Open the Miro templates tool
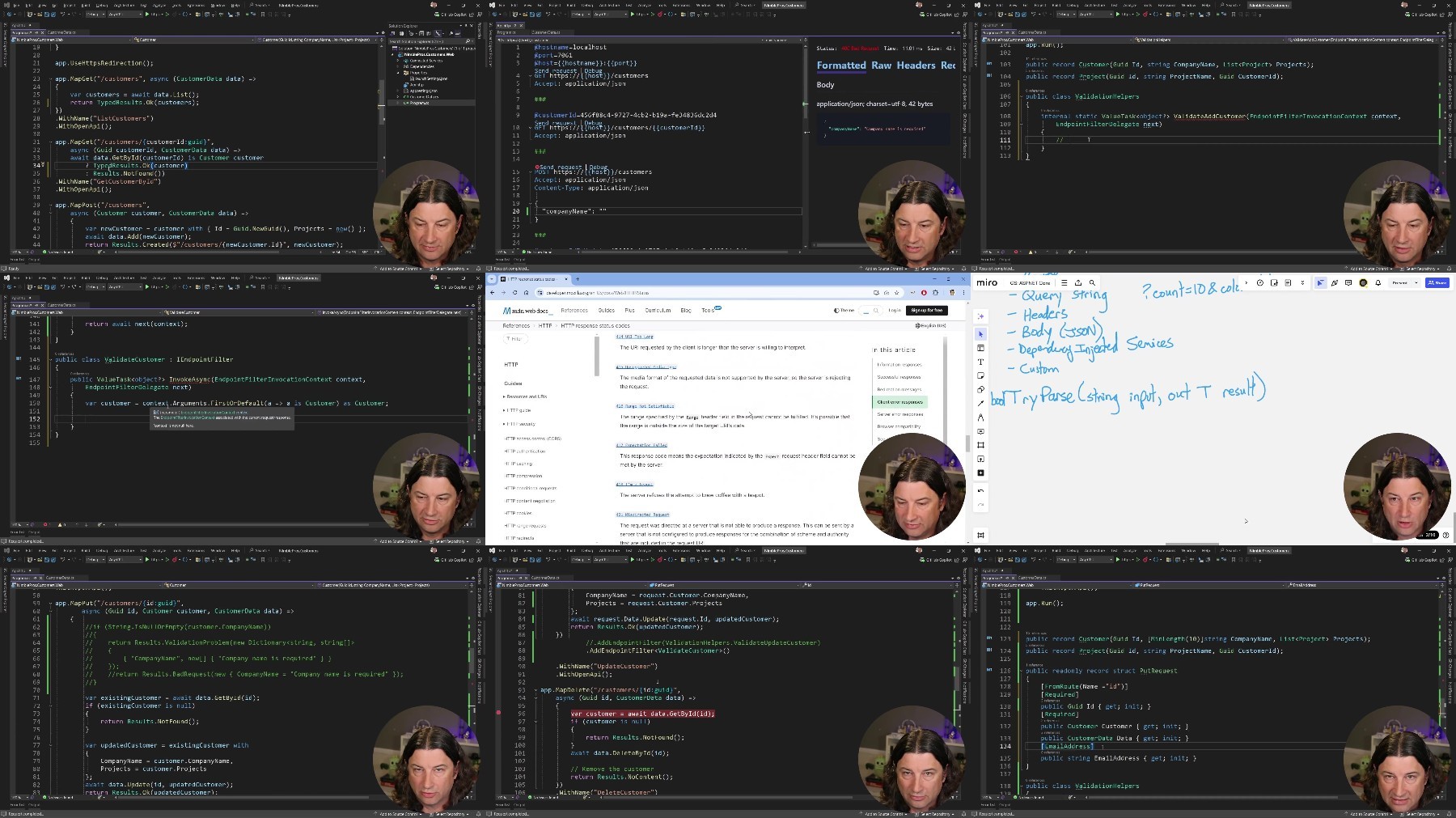1456x818 pixels. 981,348
